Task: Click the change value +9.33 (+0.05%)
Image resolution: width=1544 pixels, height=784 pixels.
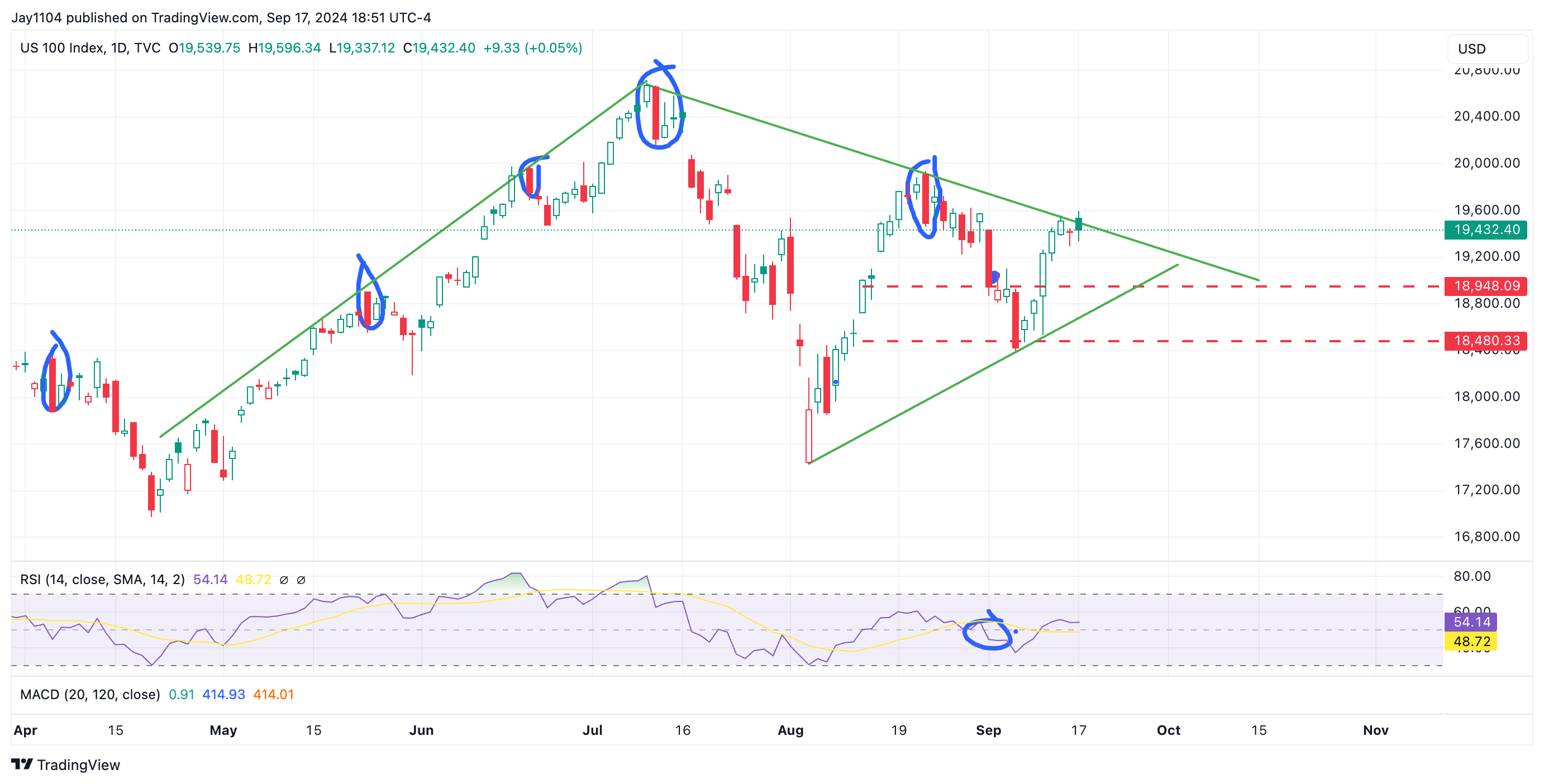Action: pos(533,48)
